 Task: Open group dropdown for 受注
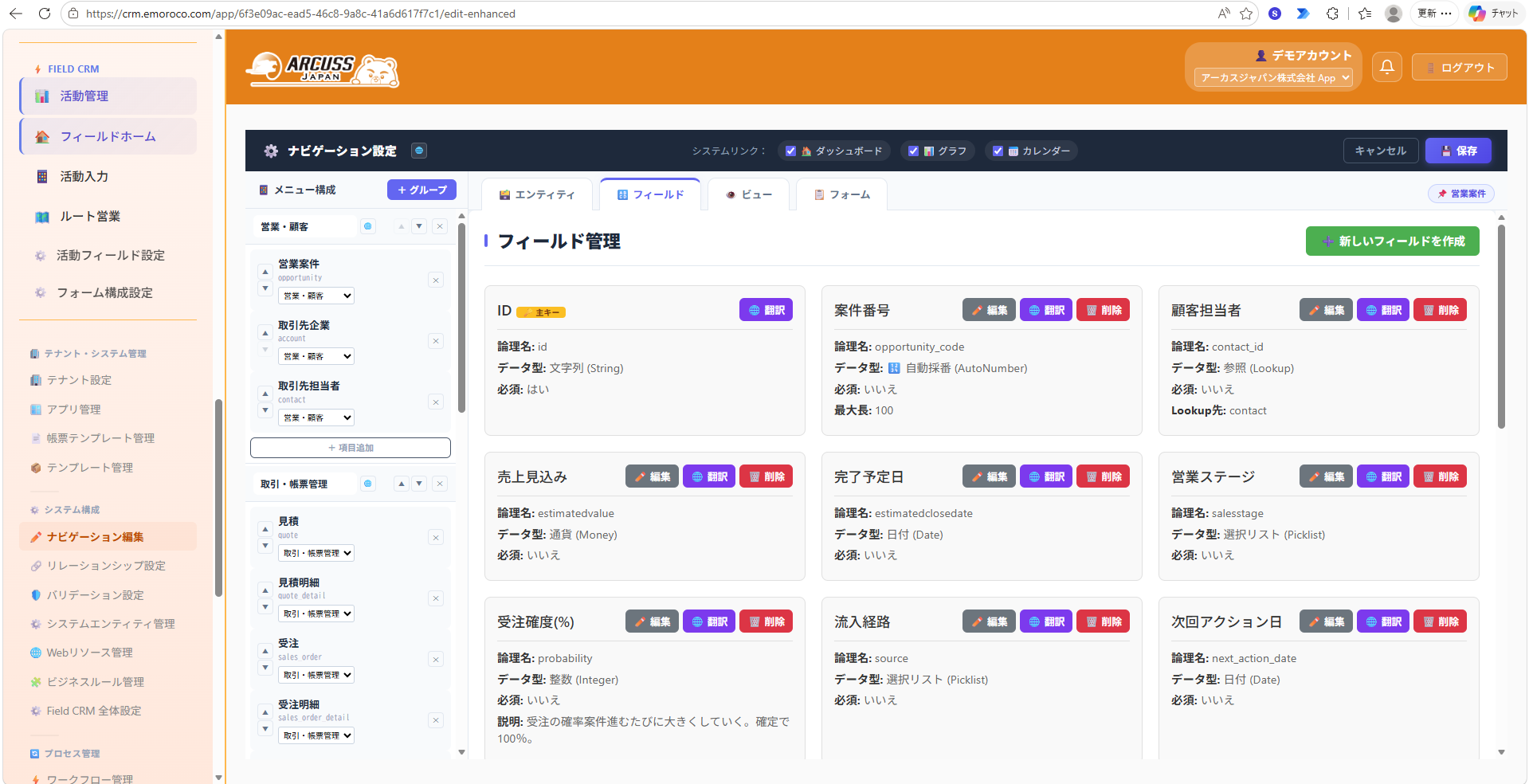point(316,675)
